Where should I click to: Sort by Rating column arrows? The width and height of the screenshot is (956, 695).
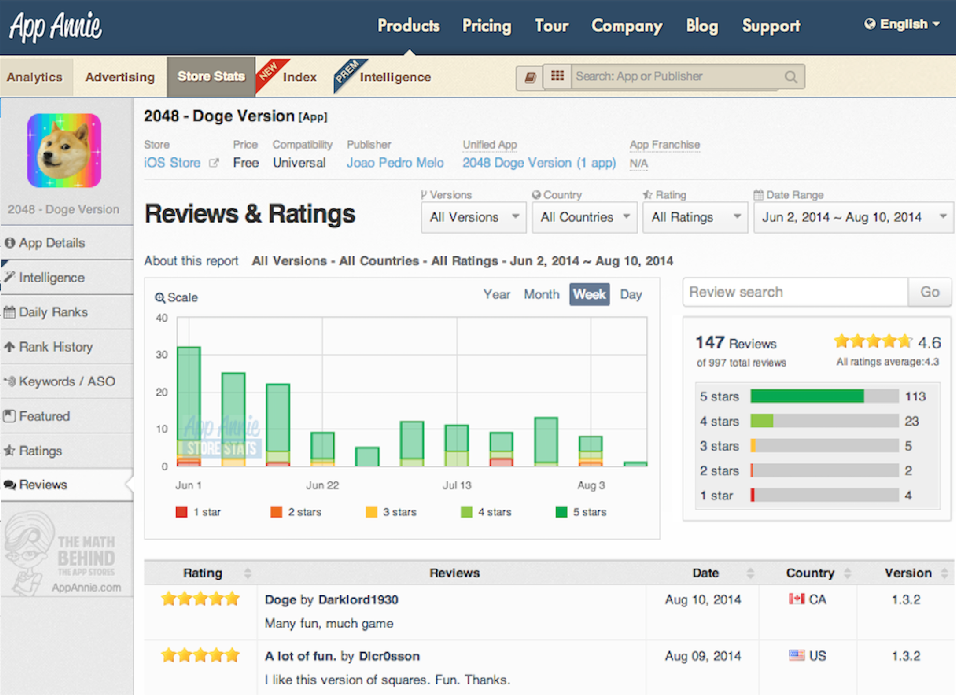(x=248, y=573)
